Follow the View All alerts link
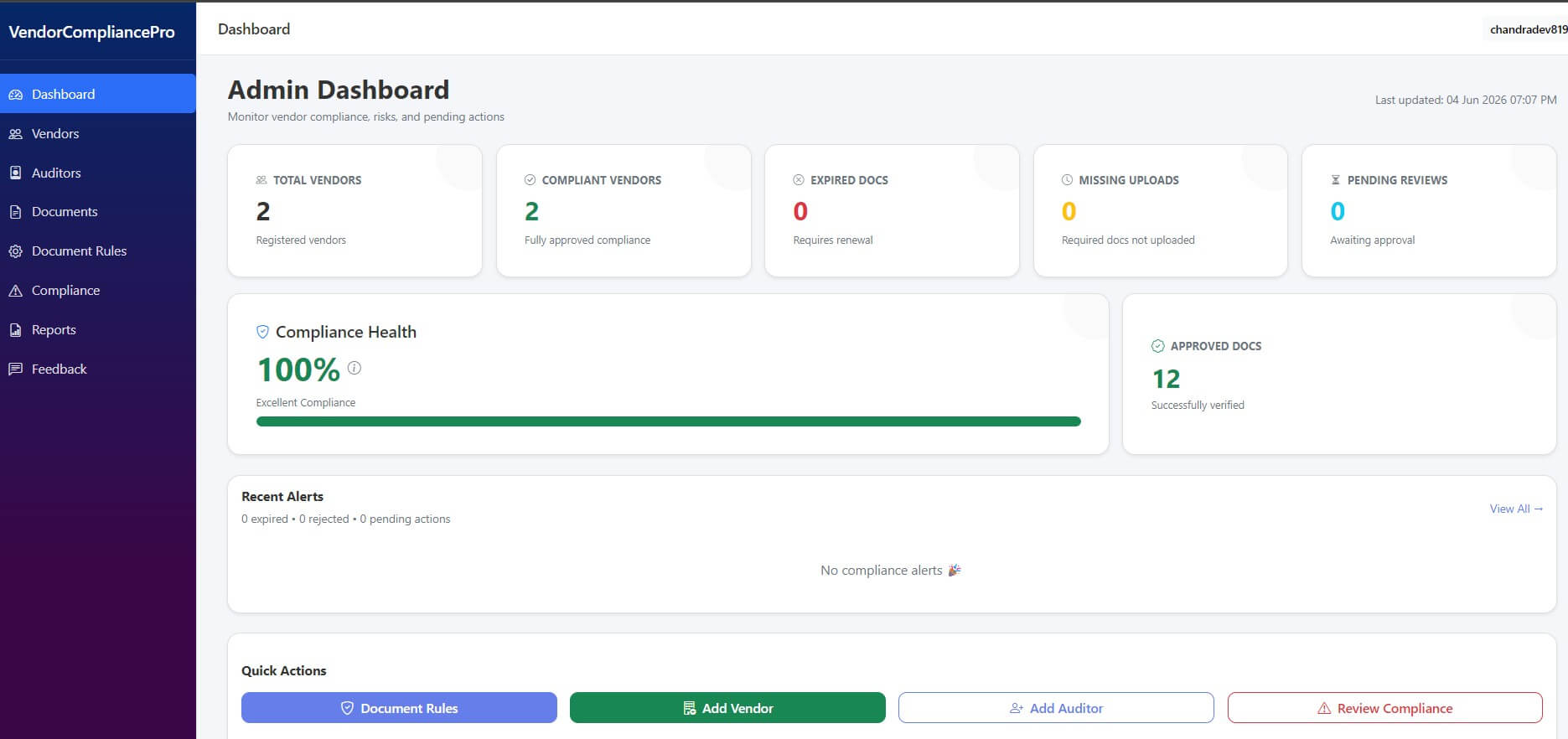 1516,509
